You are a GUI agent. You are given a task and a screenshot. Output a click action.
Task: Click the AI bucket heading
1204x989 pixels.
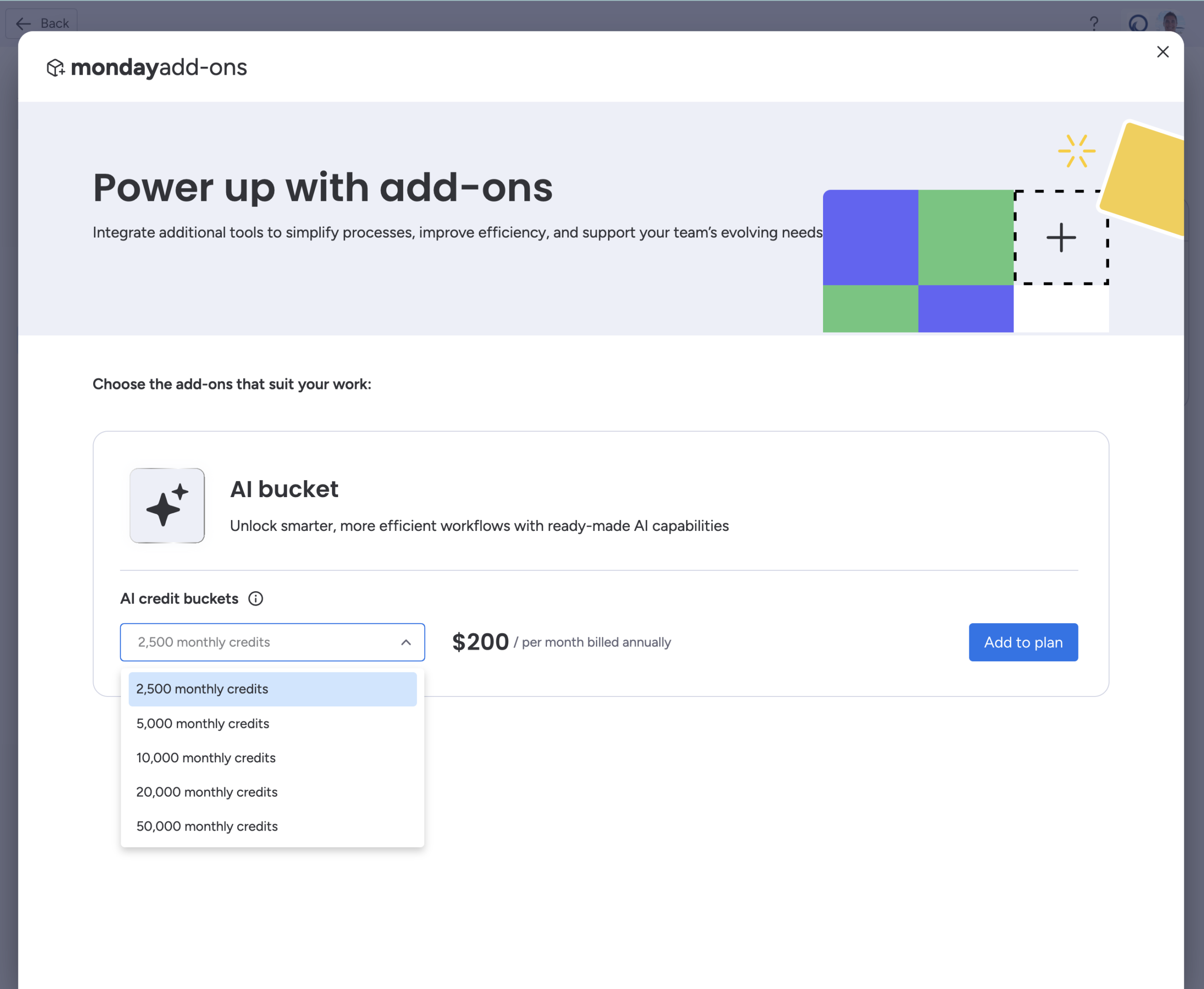click(x=285, y=490)
